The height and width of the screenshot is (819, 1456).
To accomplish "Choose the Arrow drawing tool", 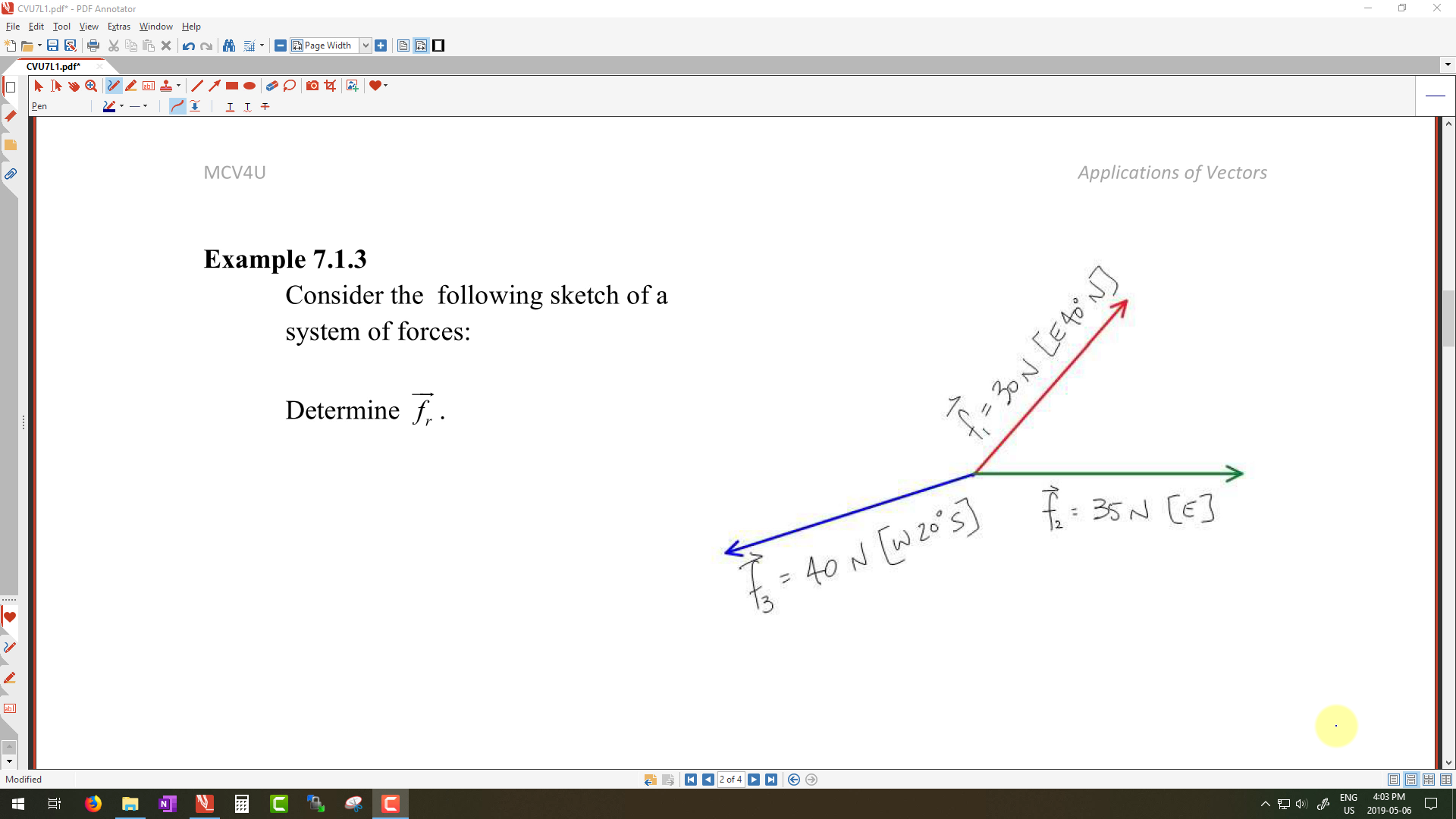I will [215, 86].
